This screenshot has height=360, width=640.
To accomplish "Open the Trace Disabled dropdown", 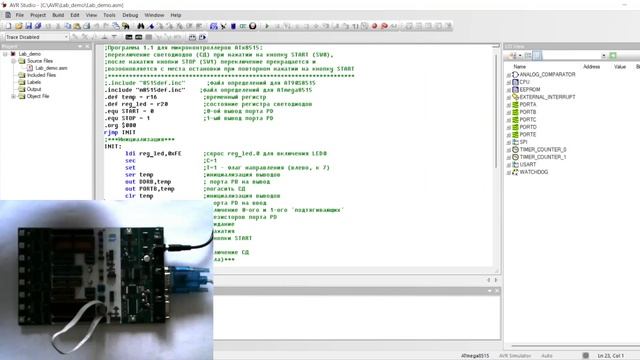I will click(66, 37).
